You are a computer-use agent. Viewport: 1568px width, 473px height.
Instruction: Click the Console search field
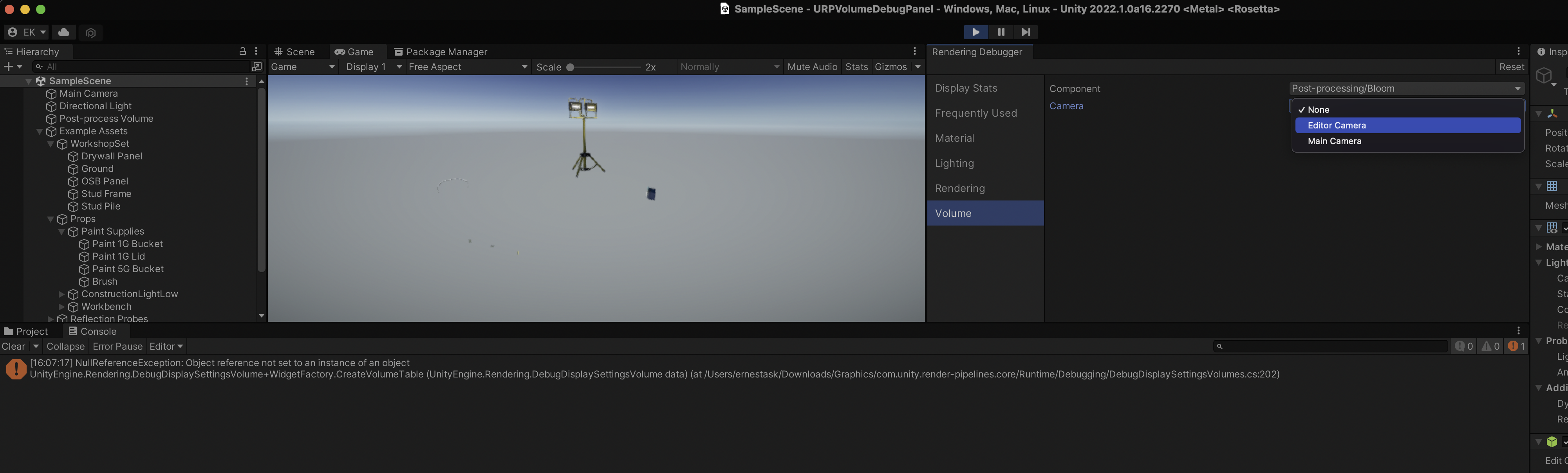(x=1333, y=347)
